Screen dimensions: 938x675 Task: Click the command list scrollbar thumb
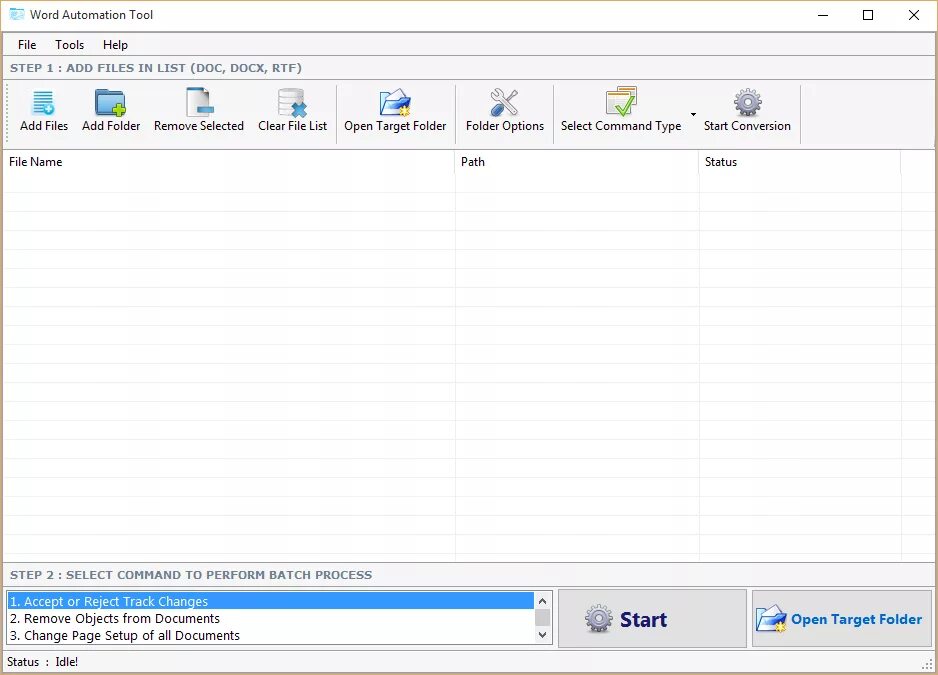tap(543, 617)
